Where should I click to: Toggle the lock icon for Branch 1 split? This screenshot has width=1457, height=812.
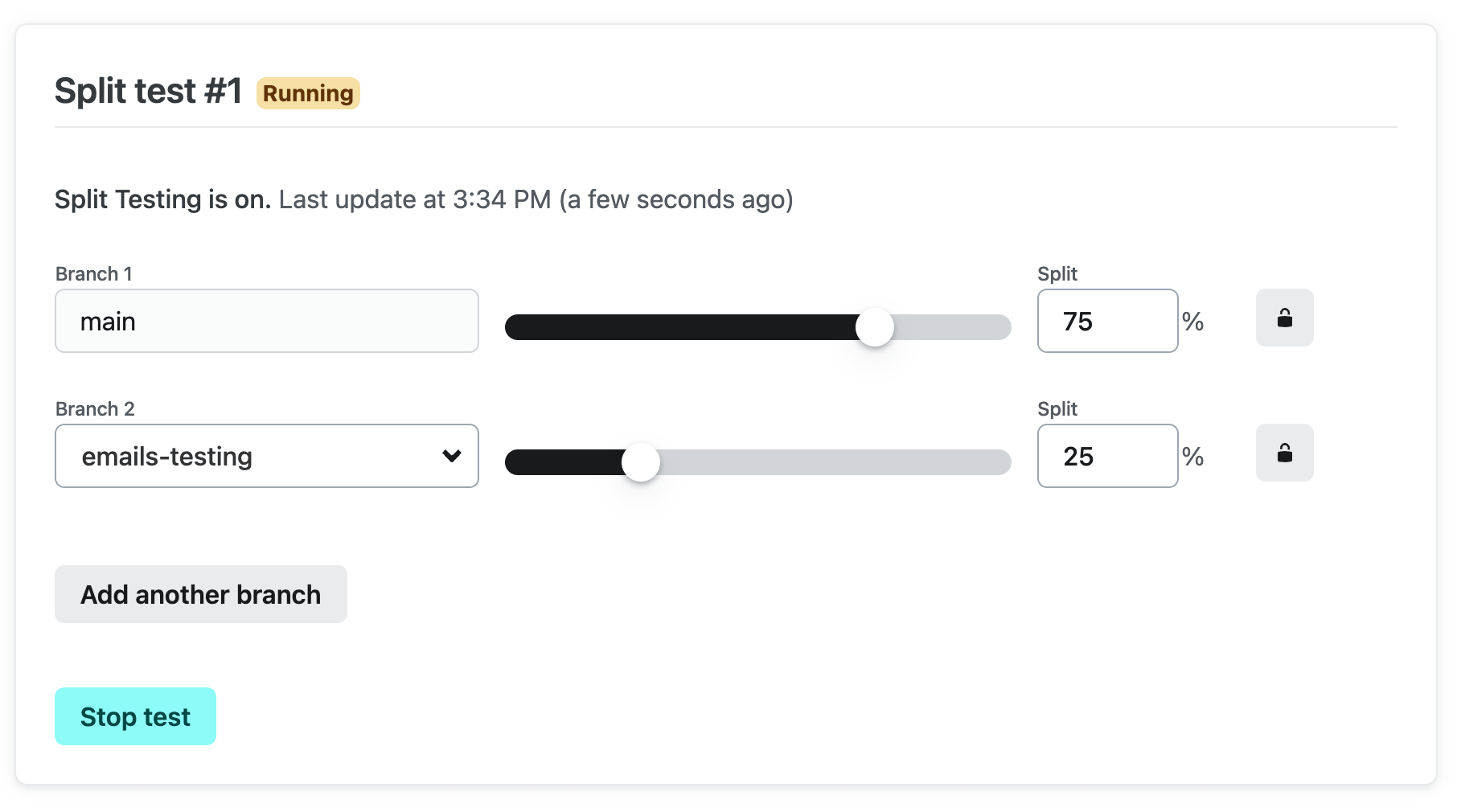coord(1284,318)
